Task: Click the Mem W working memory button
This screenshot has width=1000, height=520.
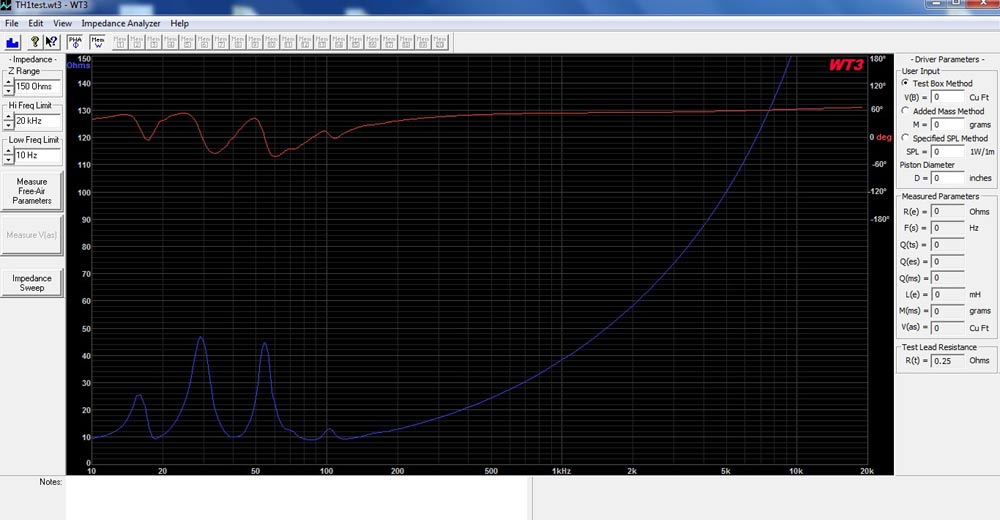Action: point(98,42)
